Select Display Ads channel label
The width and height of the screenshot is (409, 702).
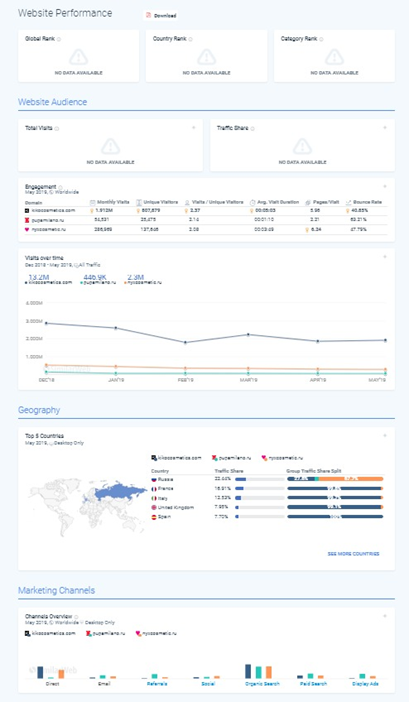pos(365,684)
